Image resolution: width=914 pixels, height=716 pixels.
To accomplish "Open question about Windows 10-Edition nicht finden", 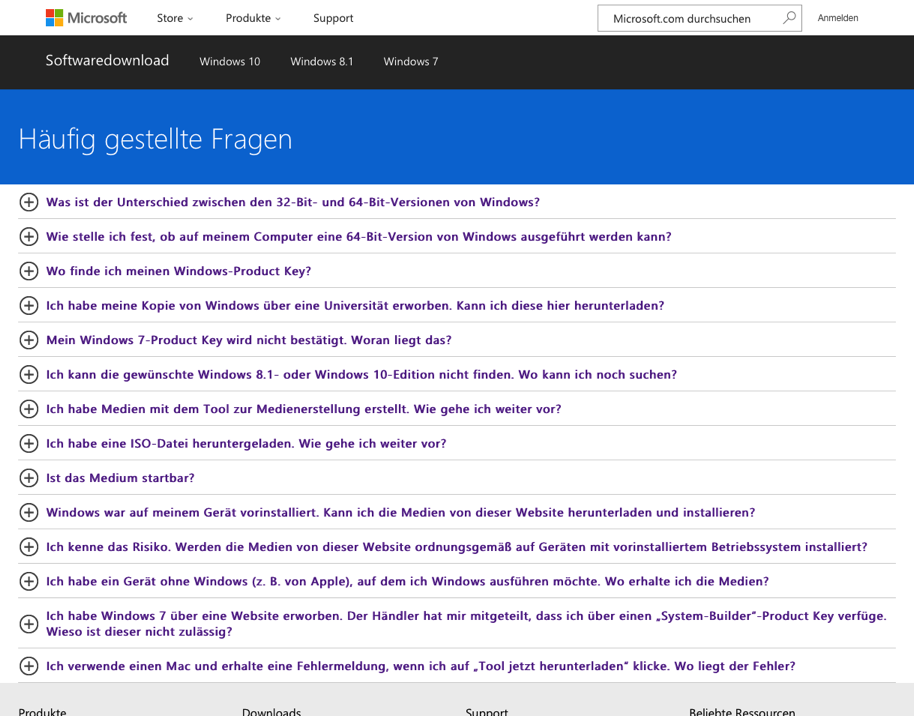I will click(x=361, y=374).
